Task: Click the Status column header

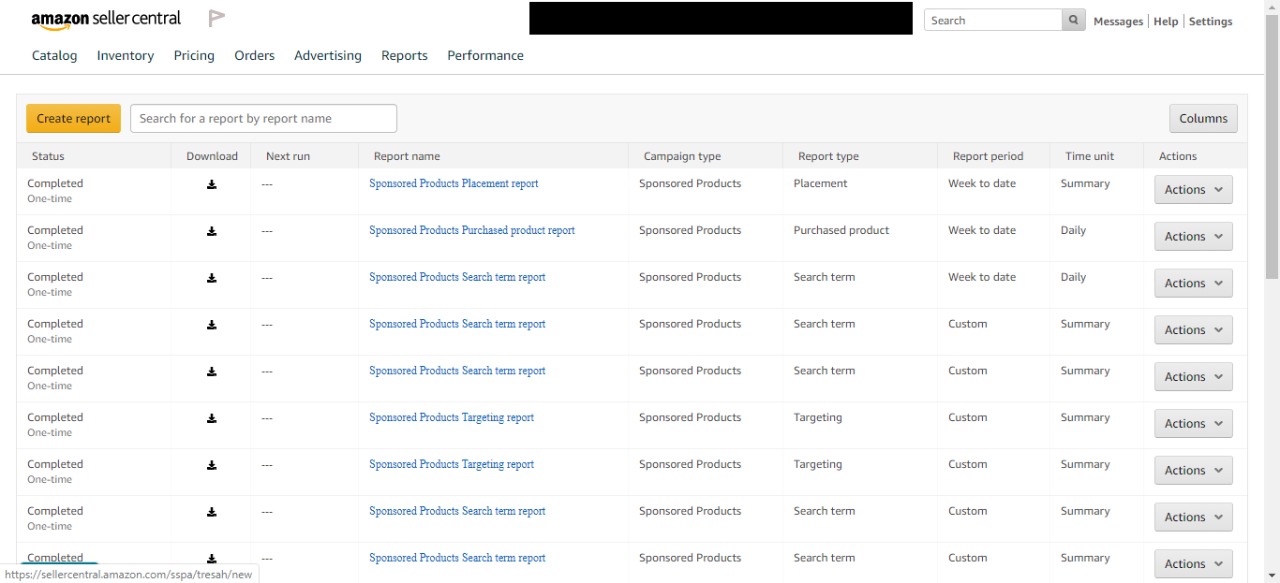Action: coord(48,156)
